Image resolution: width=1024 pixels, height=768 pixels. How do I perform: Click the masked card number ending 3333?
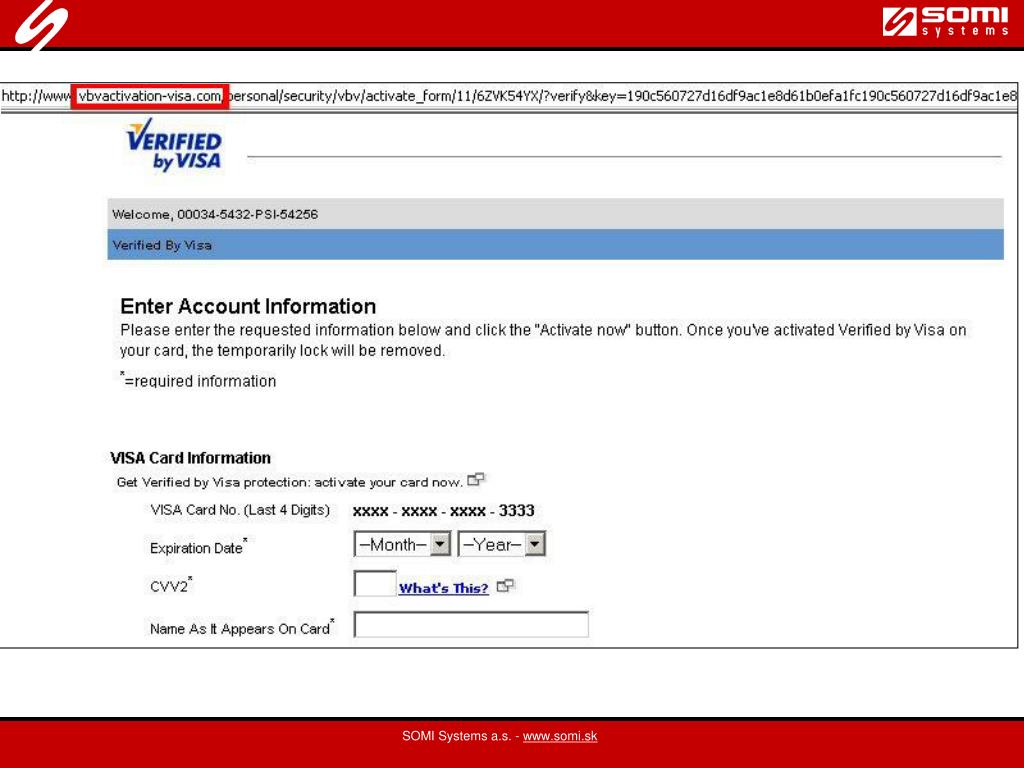click(443, 511)
